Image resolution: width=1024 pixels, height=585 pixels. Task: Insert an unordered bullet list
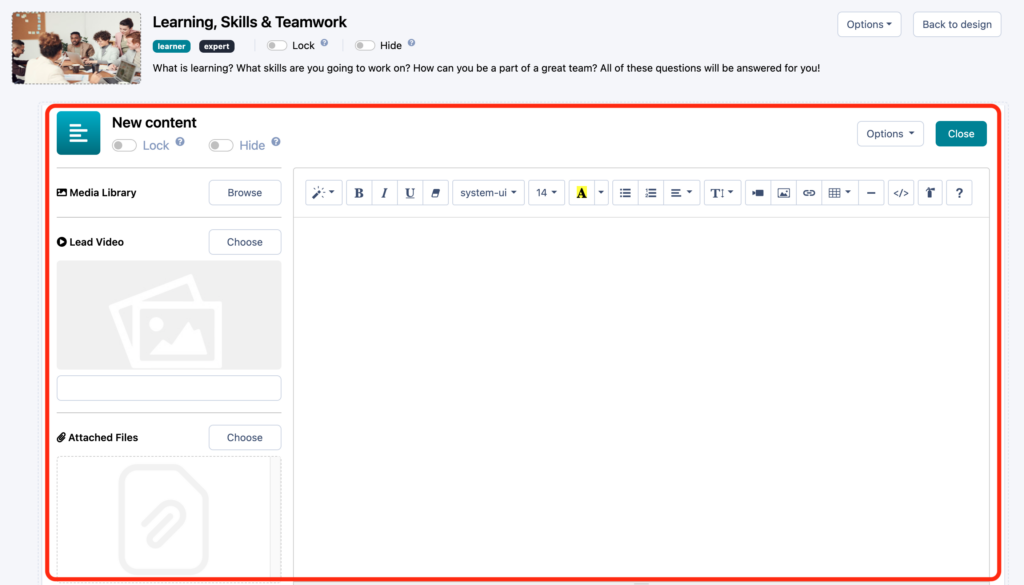625,193
